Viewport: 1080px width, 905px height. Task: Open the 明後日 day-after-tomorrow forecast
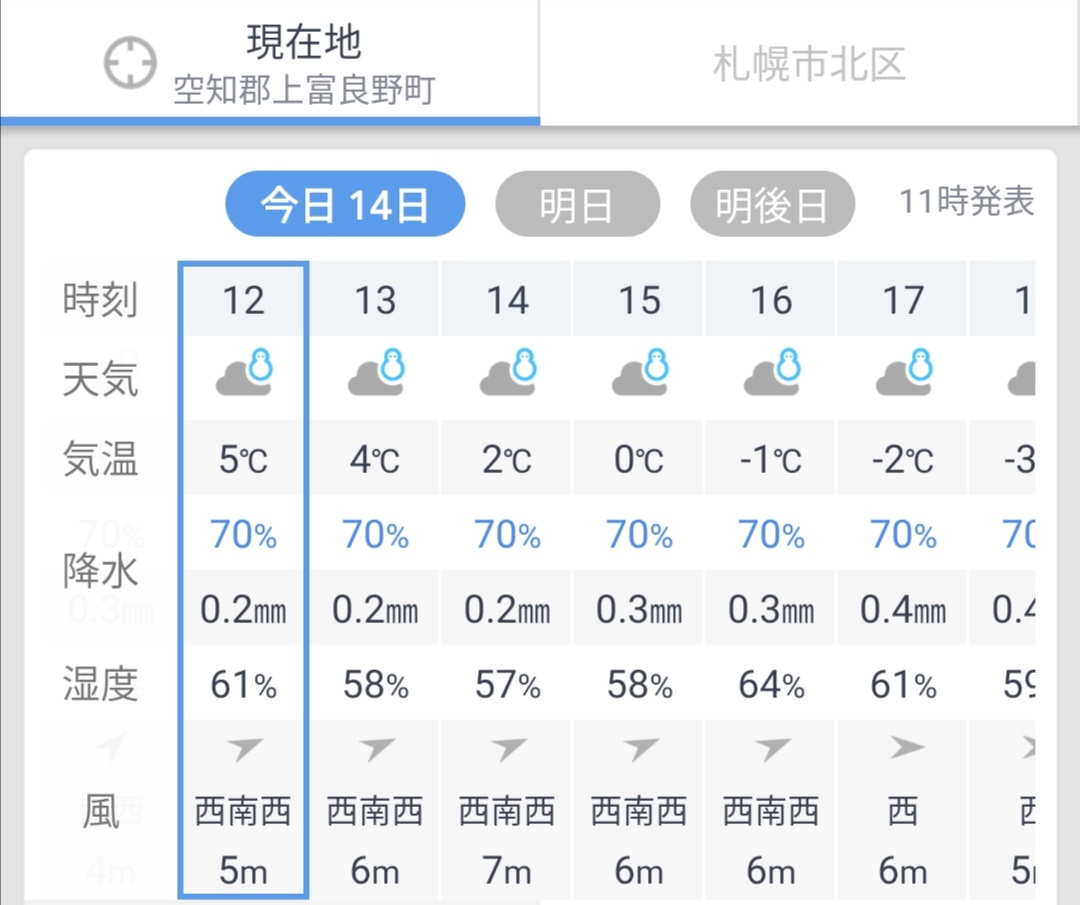coord(772,204)
